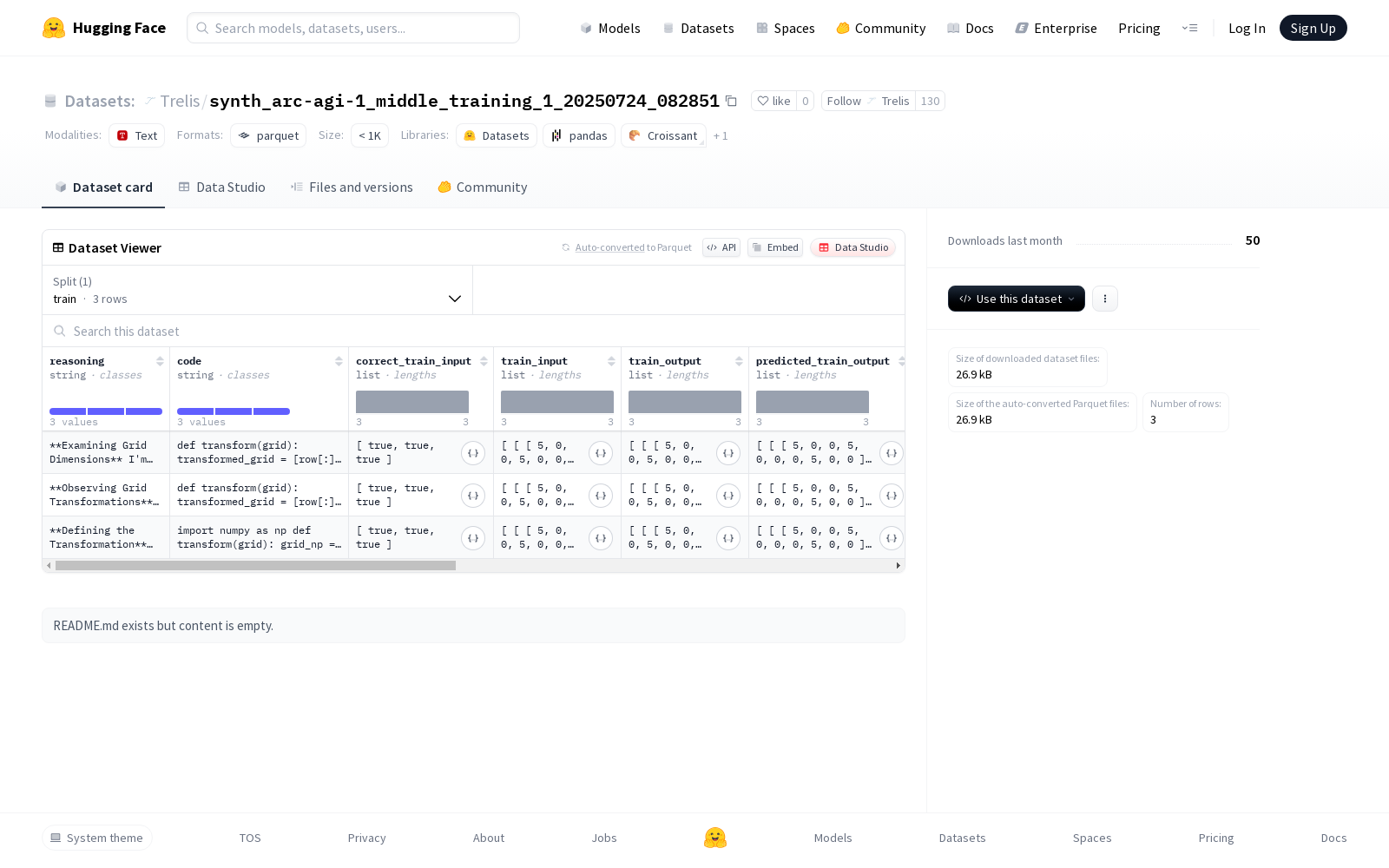Expand the Use this dataset dropdown

pos(1016,299)
